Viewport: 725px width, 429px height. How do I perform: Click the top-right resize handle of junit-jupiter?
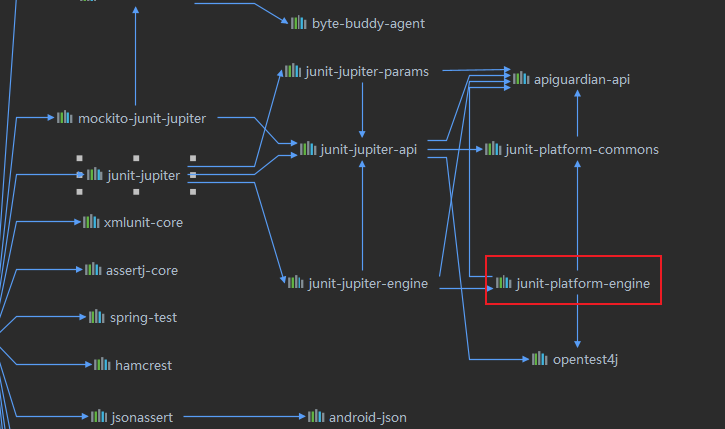coord(193,158)
